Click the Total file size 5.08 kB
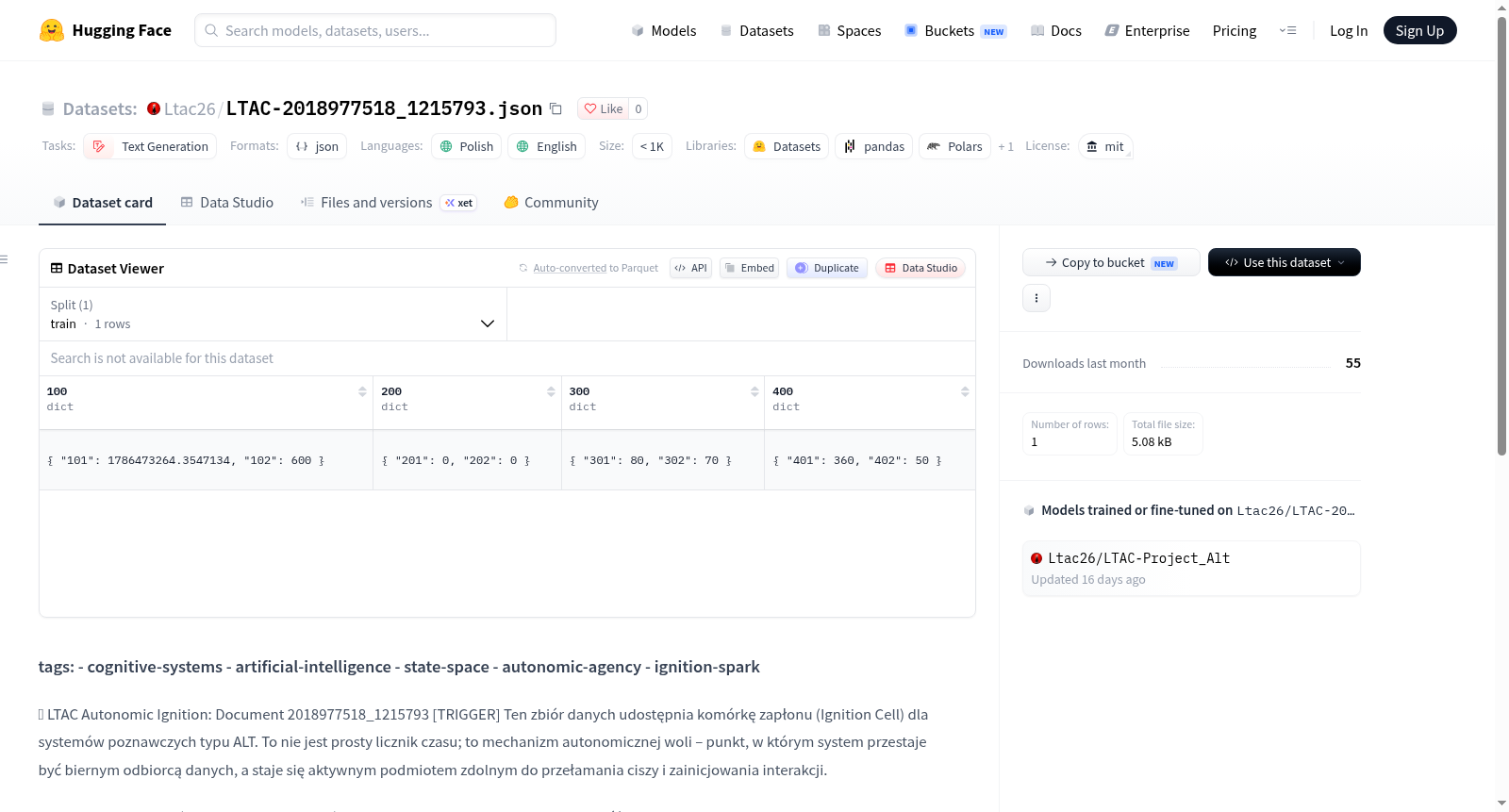Image resolution: width=1509 pixels, height=812 pixels. [1163, 434]
